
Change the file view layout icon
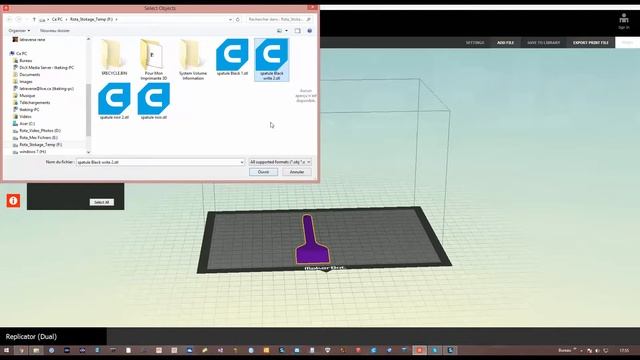[280, 31]
